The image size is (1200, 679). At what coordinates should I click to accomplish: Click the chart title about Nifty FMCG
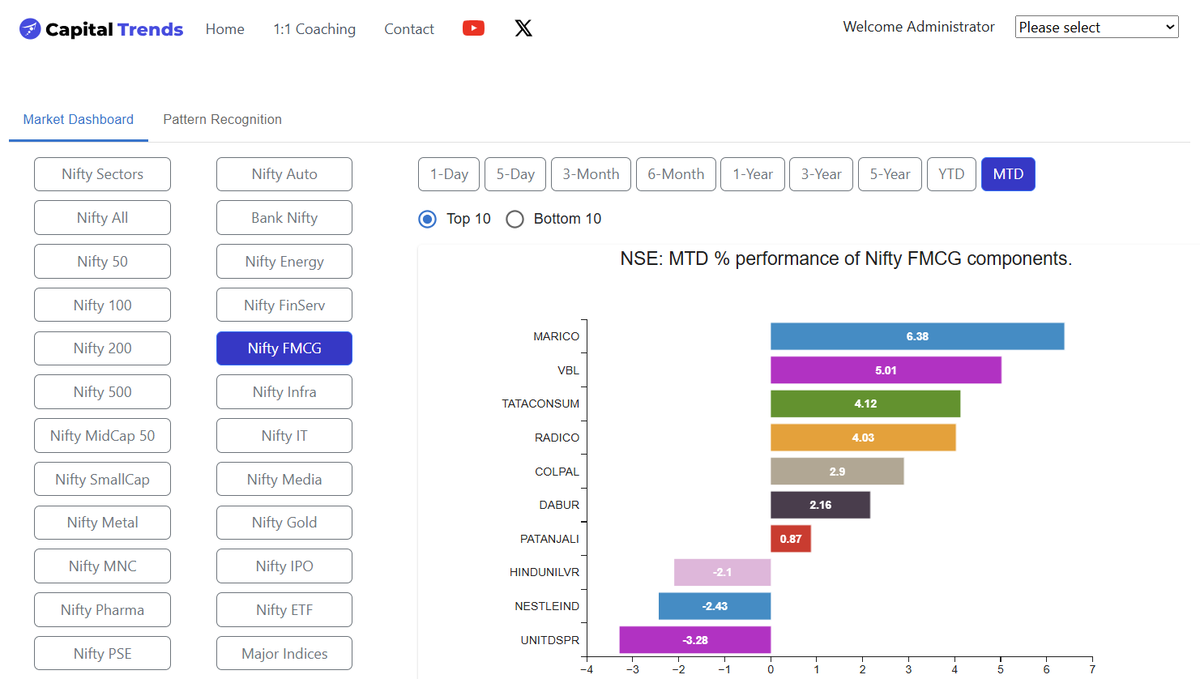(x=846, y=259)
